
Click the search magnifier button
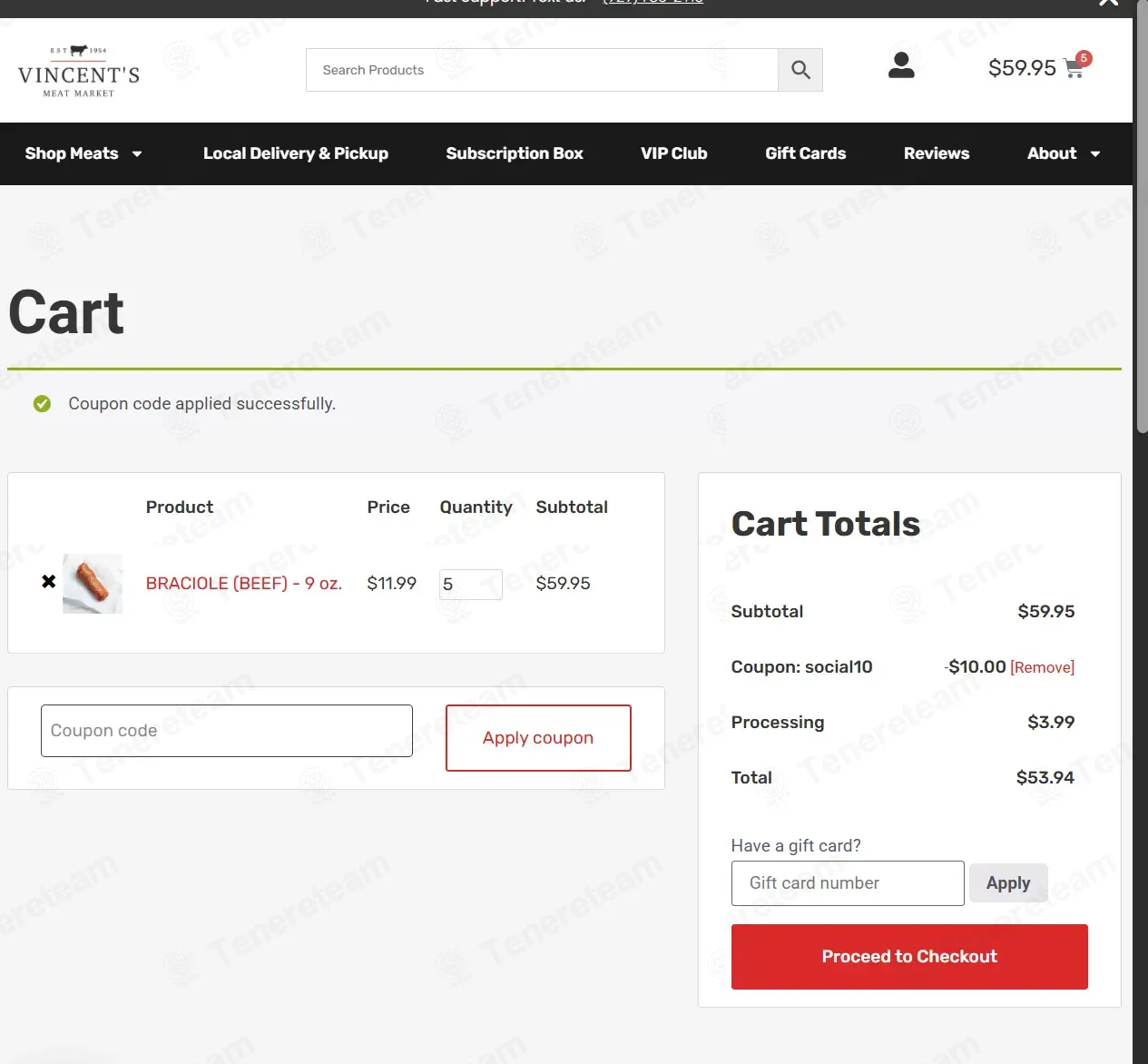pos(800,70)
